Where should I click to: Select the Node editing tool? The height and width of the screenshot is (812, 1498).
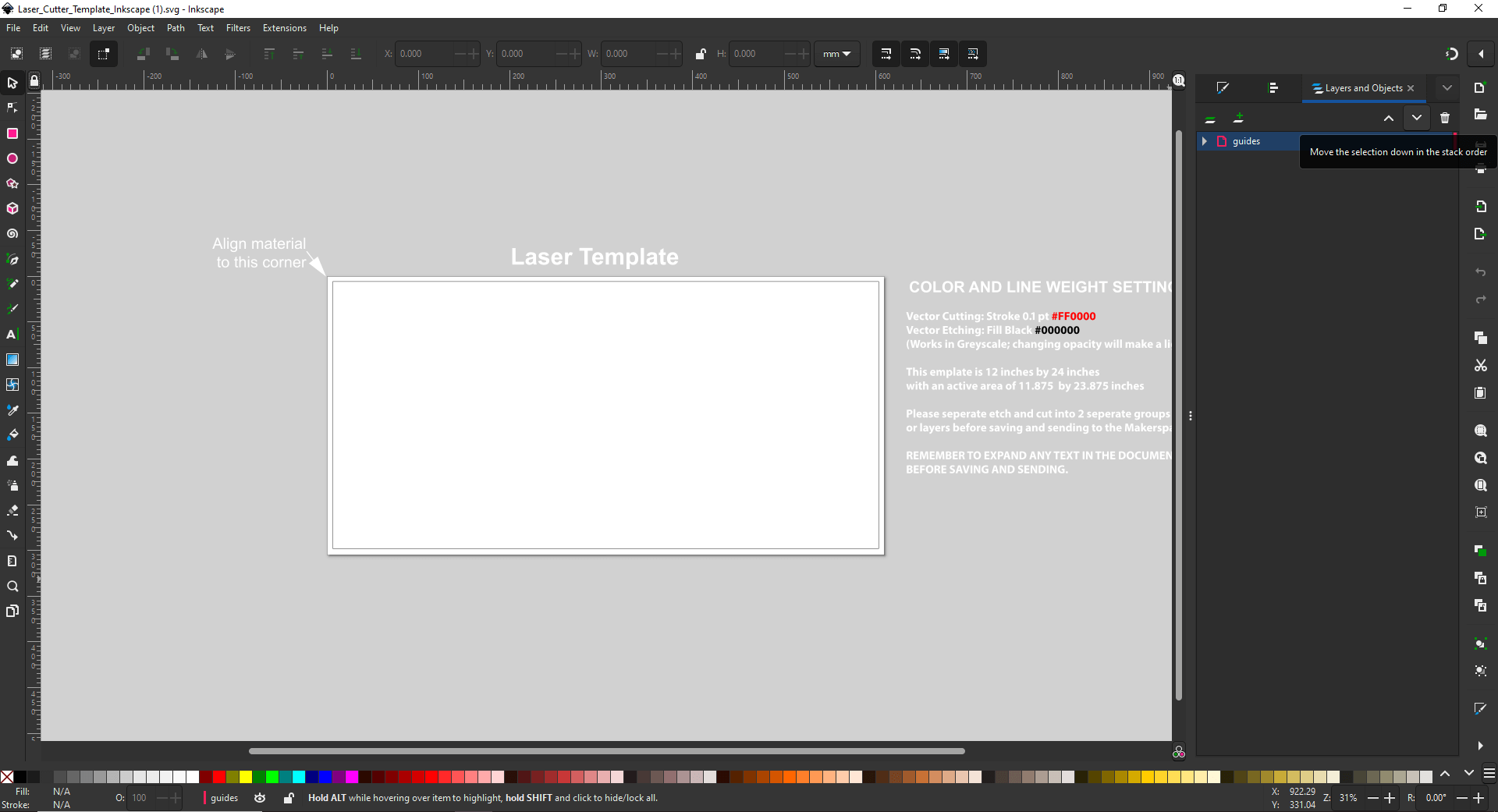(12, 108)
